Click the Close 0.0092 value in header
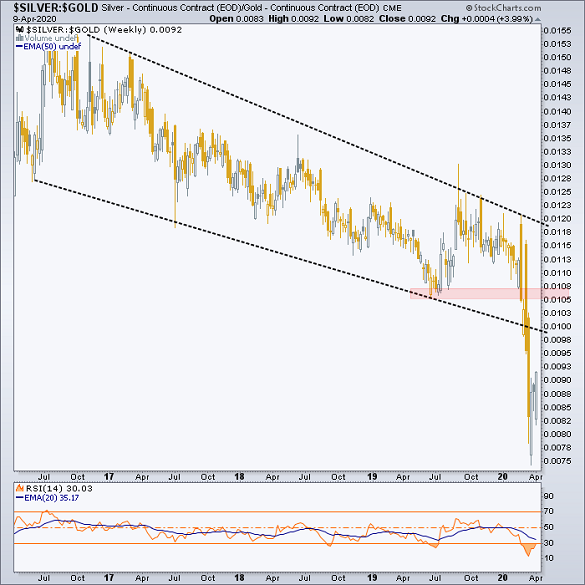The height and width of the screenshot is (585, 585). [407, 19]
